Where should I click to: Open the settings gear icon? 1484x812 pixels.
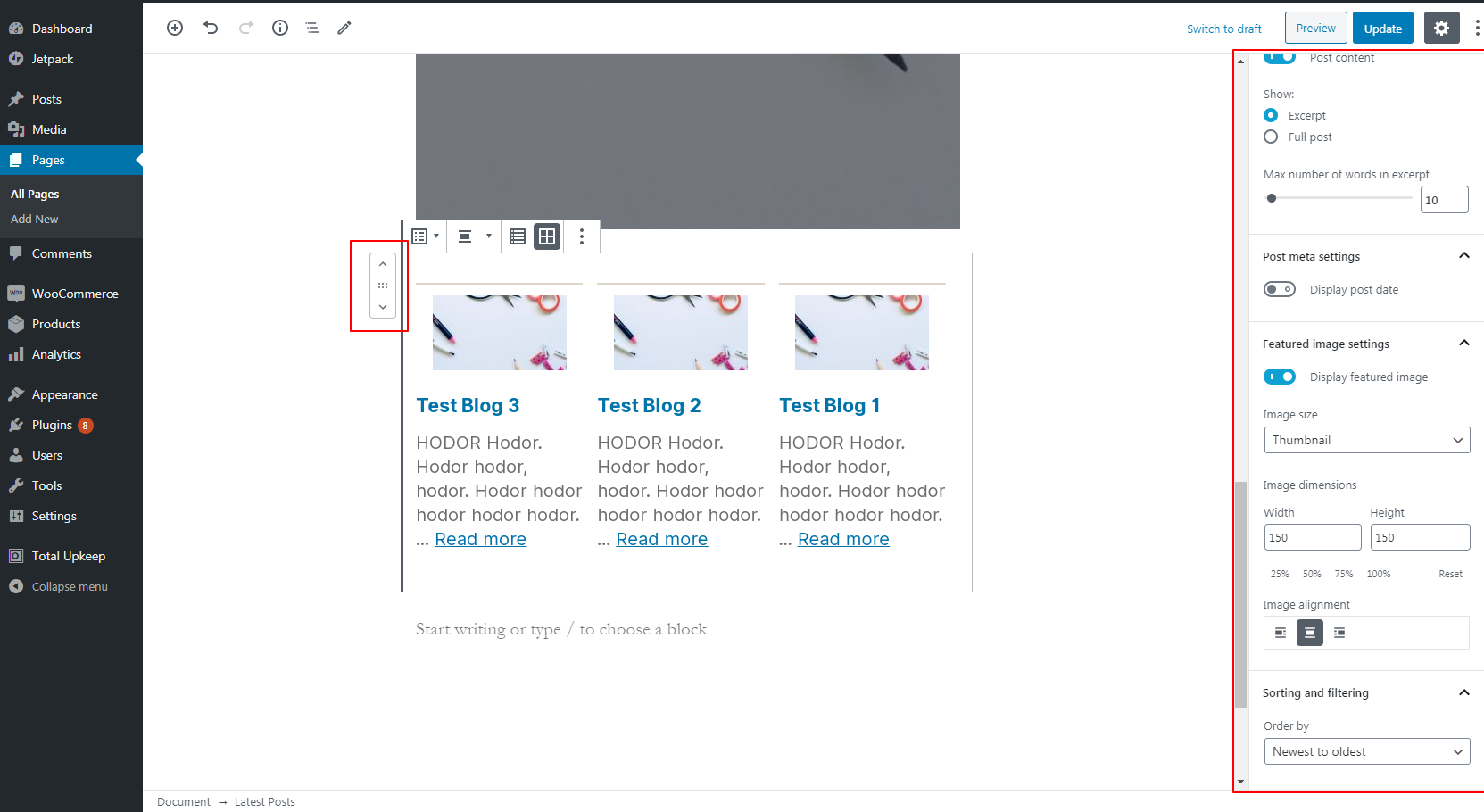click(1441, 28)
